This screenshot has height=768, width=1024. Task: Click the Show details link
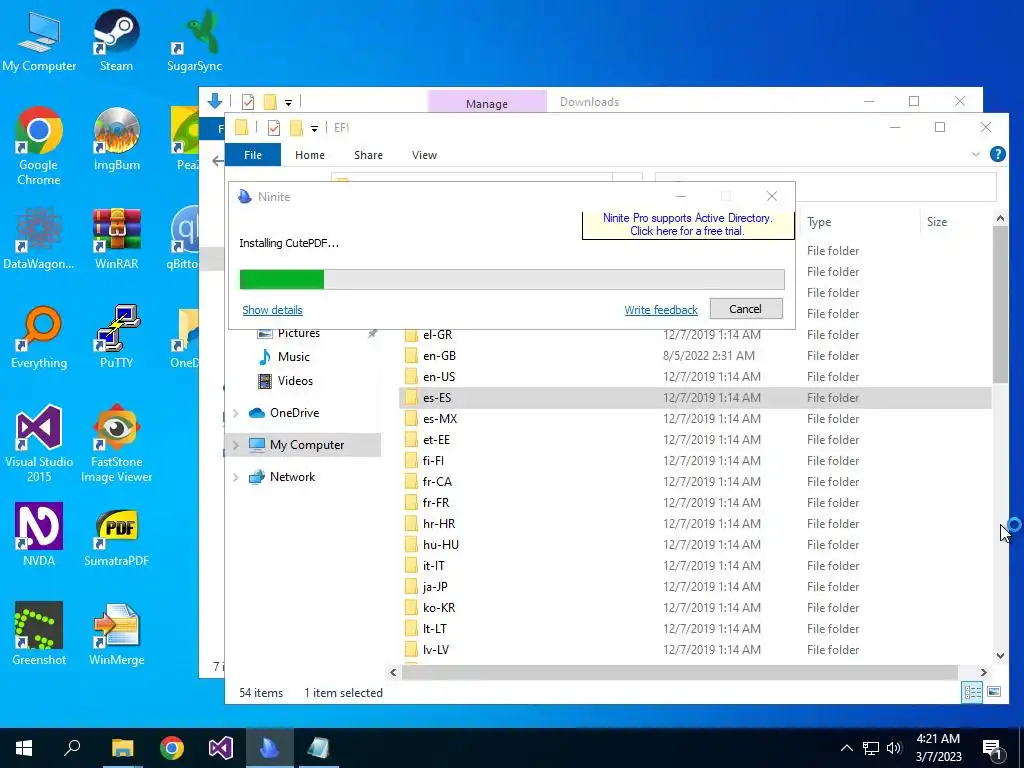272,310
